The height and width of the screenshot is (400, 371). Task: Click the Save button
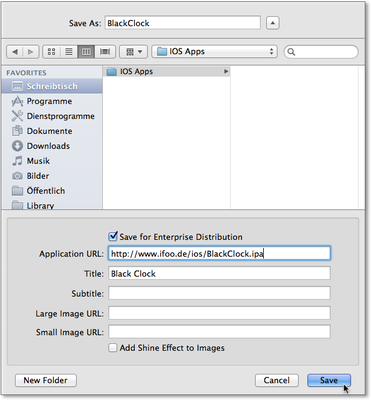tap(329, 380)
